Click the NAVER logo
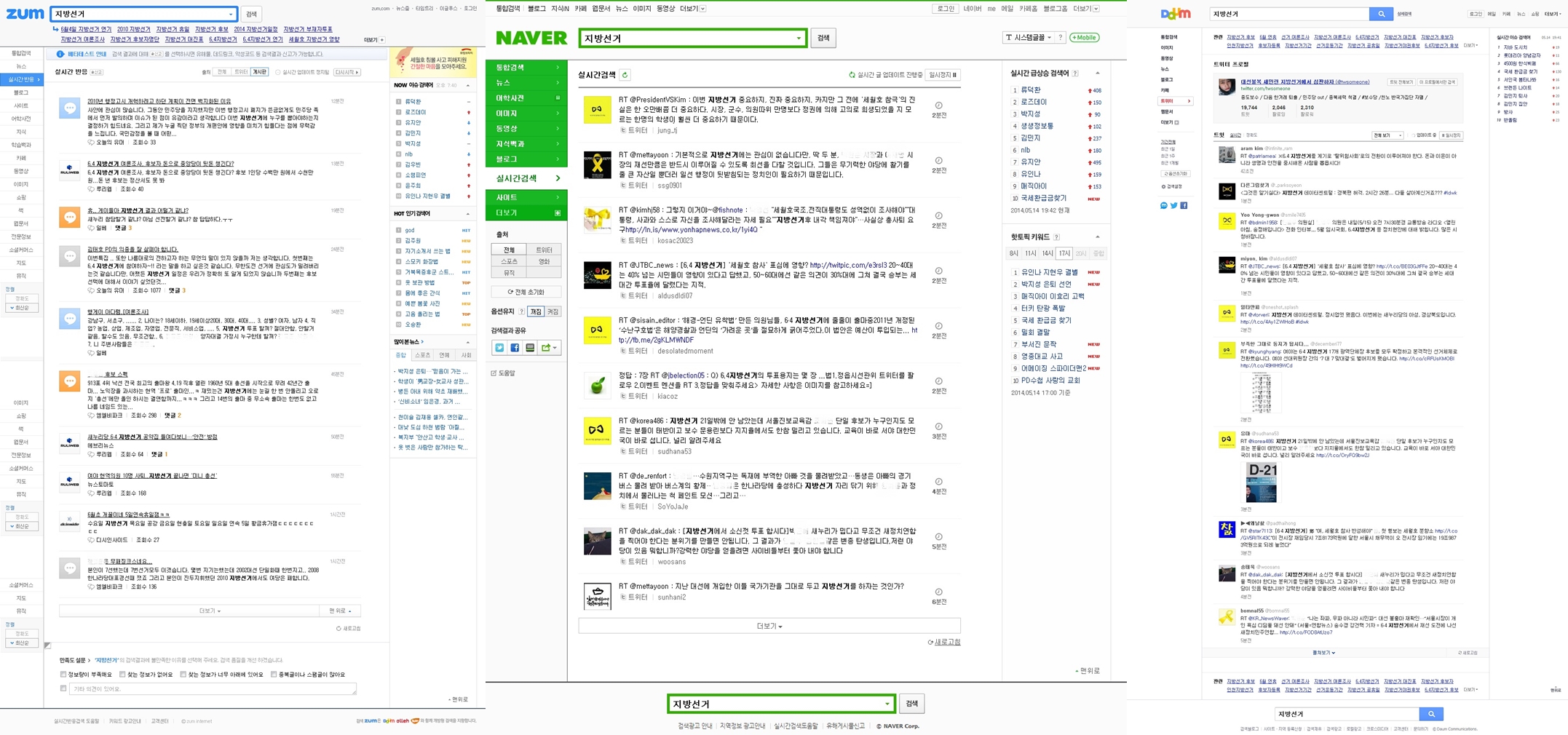This screenshot has width=1568, height=735. tap(531, 39)
